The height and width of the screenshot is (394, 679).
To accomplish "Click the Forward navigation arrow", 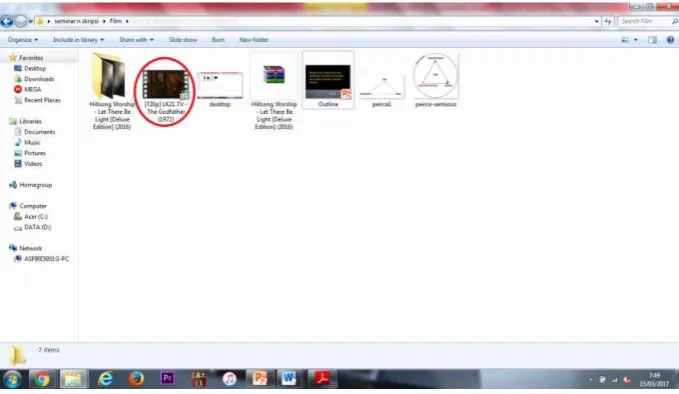I will 20,21.
